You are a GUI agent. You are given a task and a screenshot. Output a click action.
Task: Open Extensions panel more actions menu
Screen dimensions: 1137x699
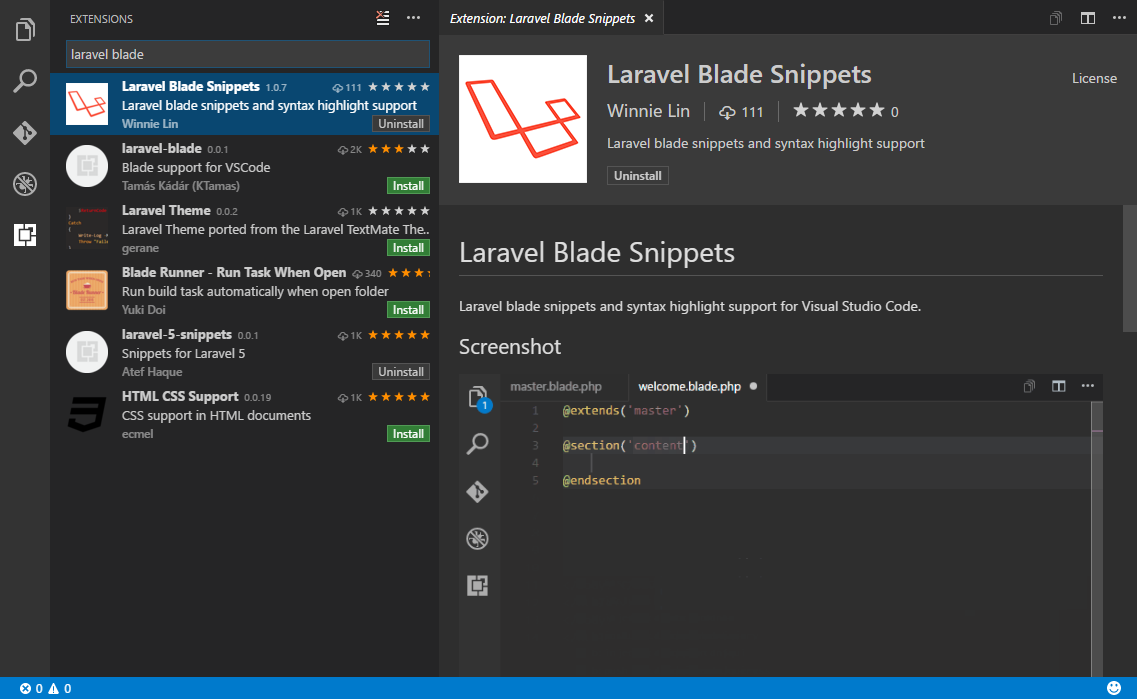(413, 18)
